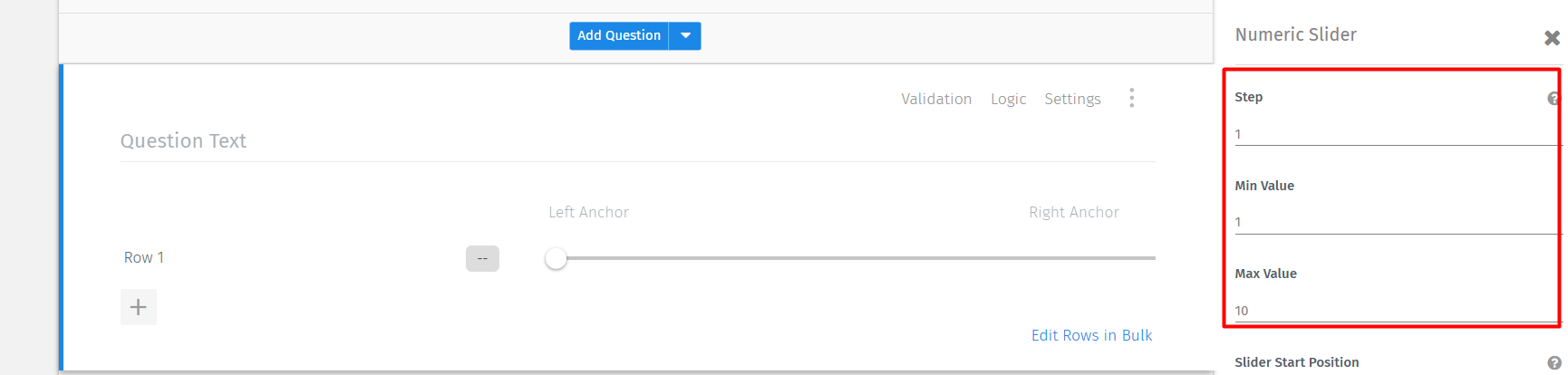
Task: Open the three-dot more options menu
Action: [x=1131, y=98]
